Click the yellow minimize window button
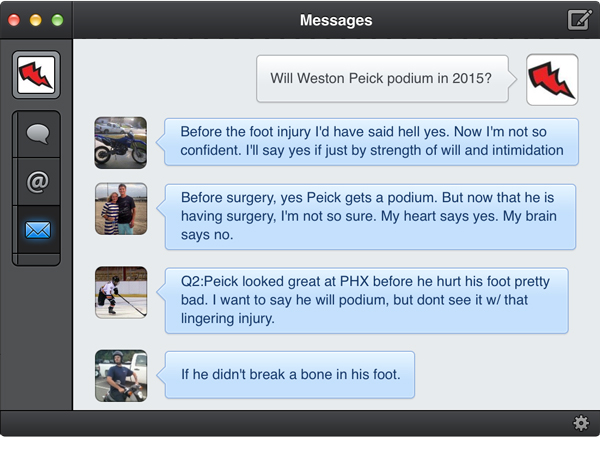This screenshot has height=455, width=600. point(36,20)
